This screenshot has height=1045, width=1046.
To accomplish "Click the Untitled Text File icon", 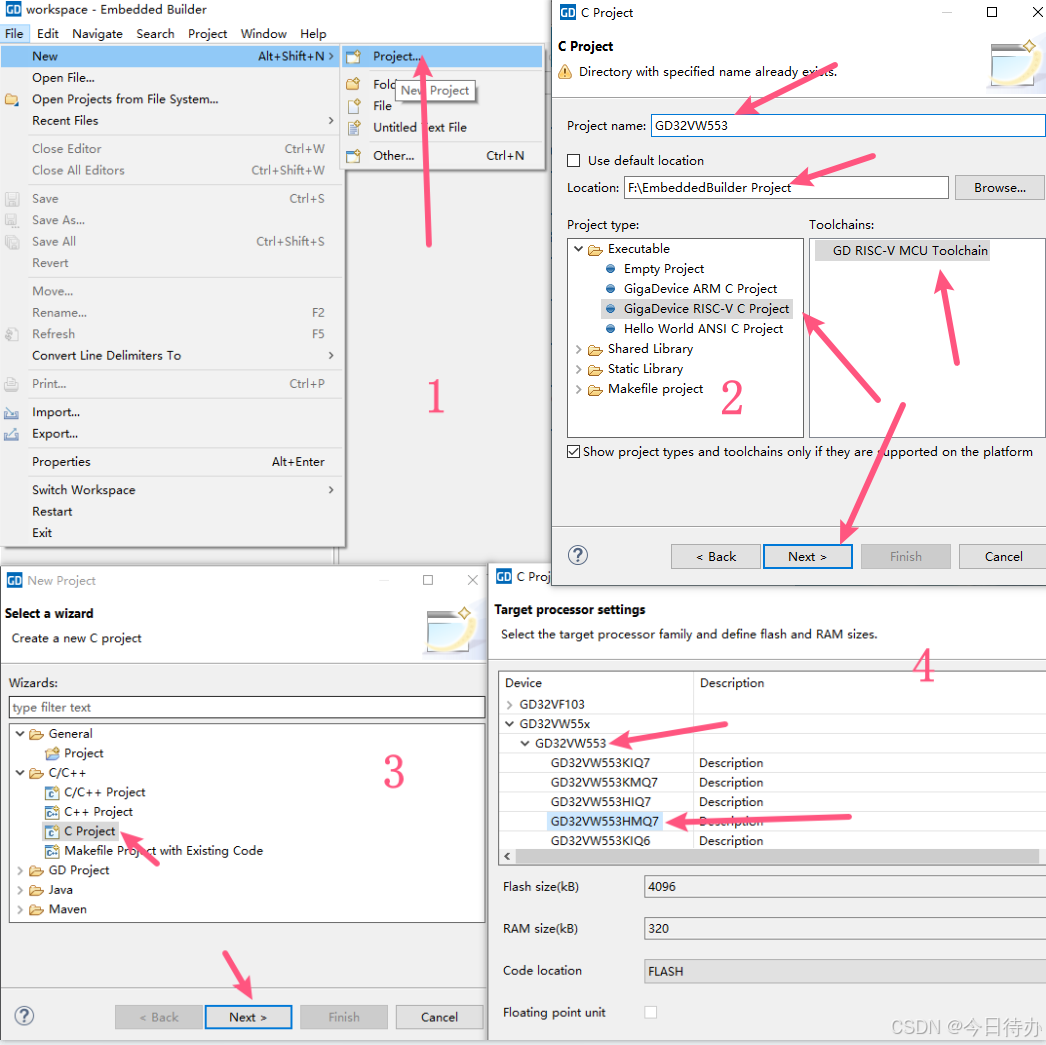I will point(354,127).
